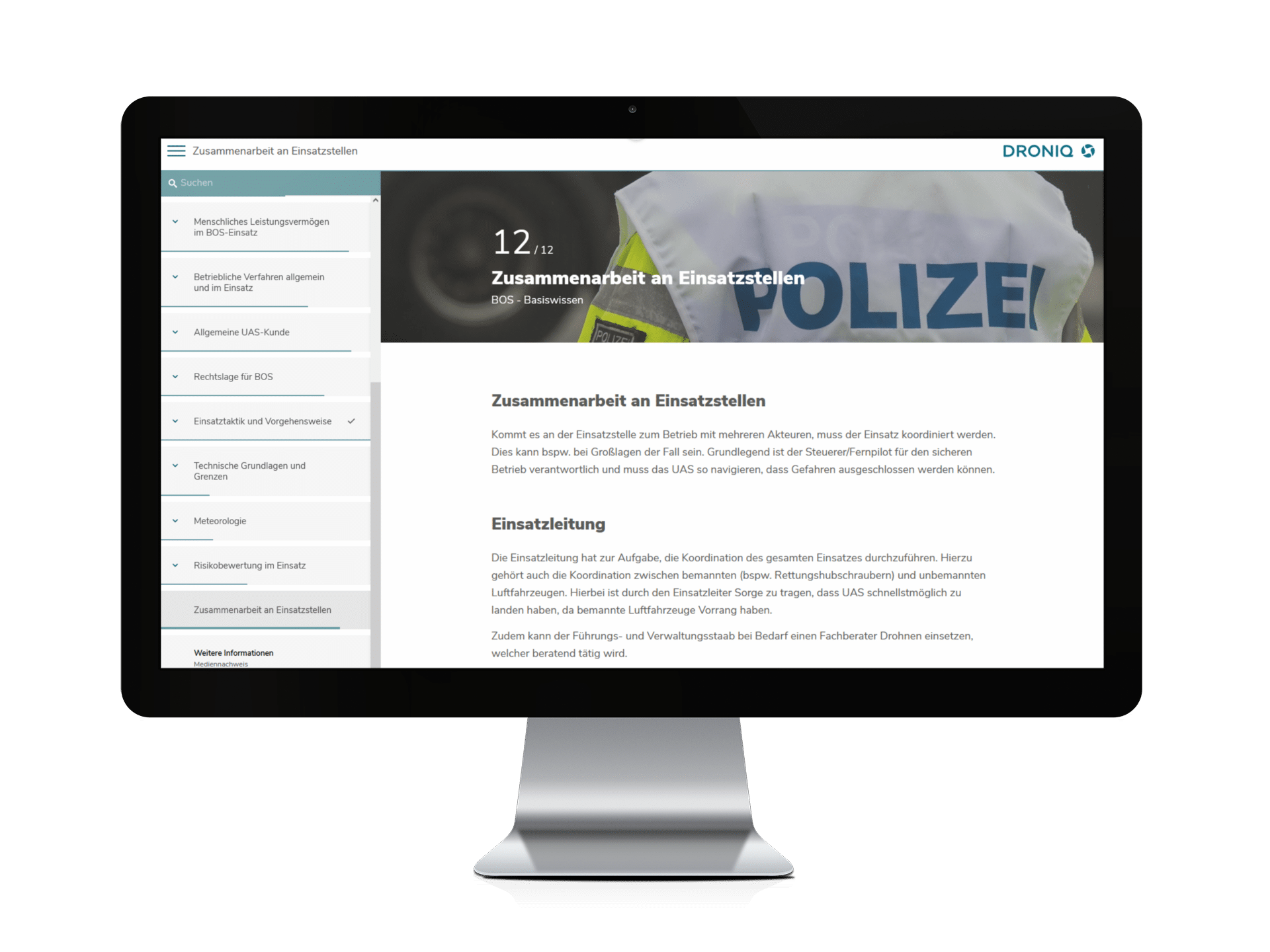Select Zusammenarbeit an Einsatzstellen menu item
1270x952 pixels.
(263, 610)
